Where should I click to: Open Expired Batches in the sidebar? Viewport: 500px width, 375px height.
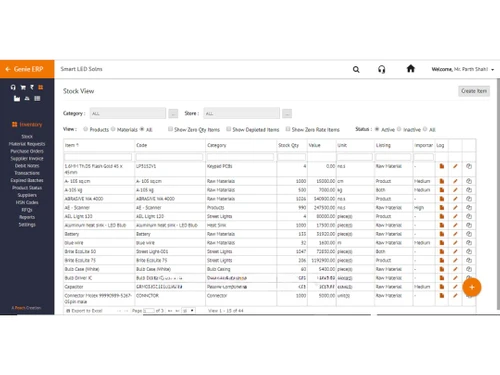coord(27,180)
